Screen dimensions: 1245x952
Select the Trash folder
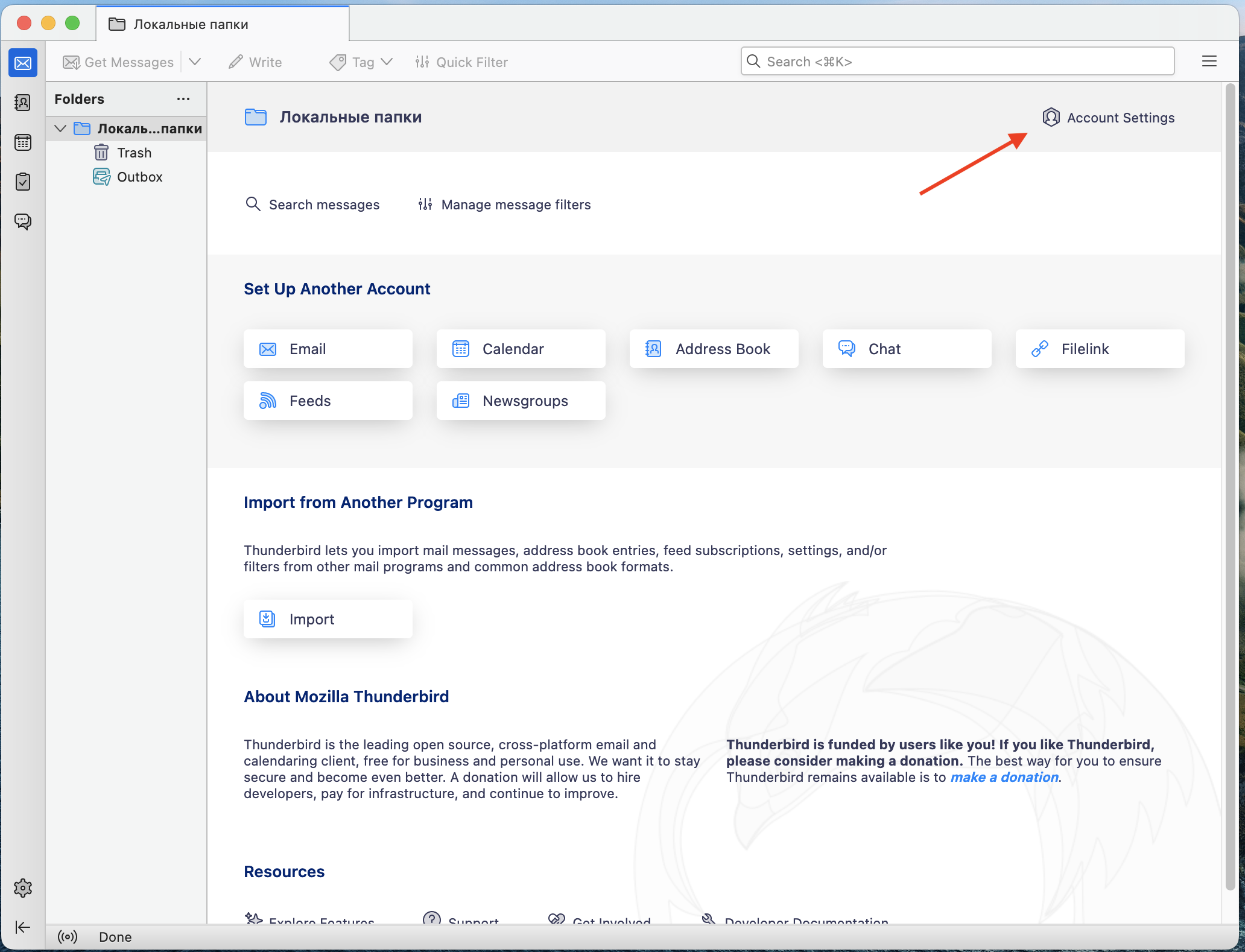pyautogui.click(x=134, y=153)
